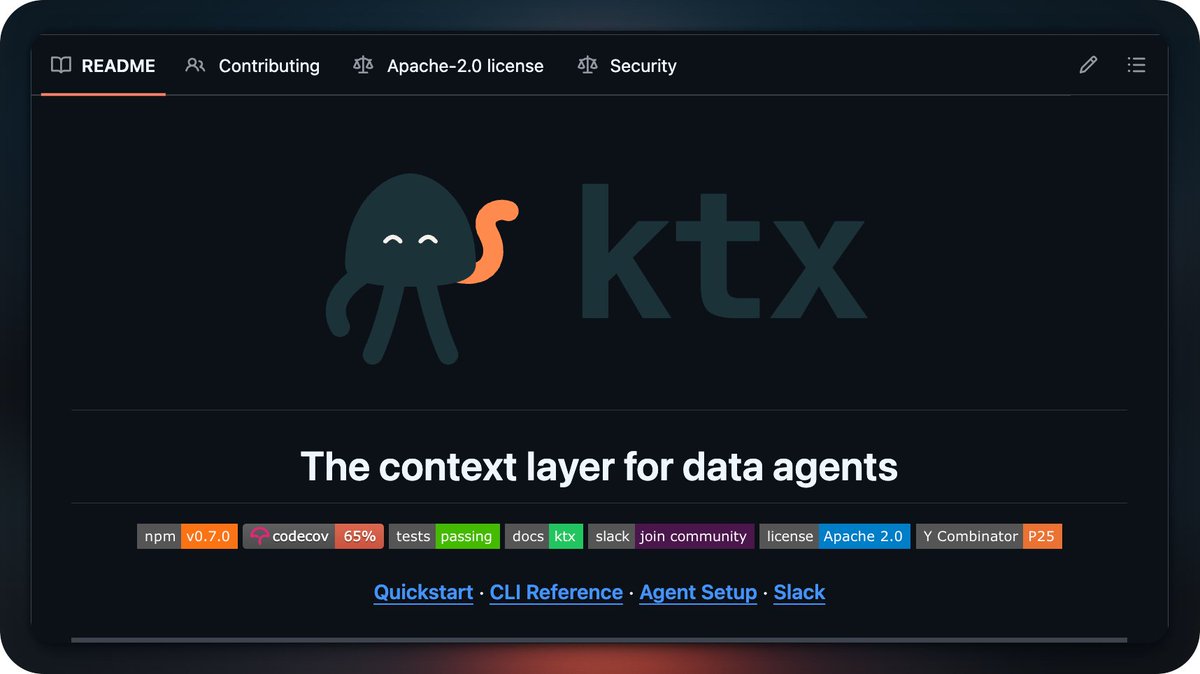Click the Y Combinator P25 badge
The width and height of the screenshot is (1200, 674).
(989, 536)
